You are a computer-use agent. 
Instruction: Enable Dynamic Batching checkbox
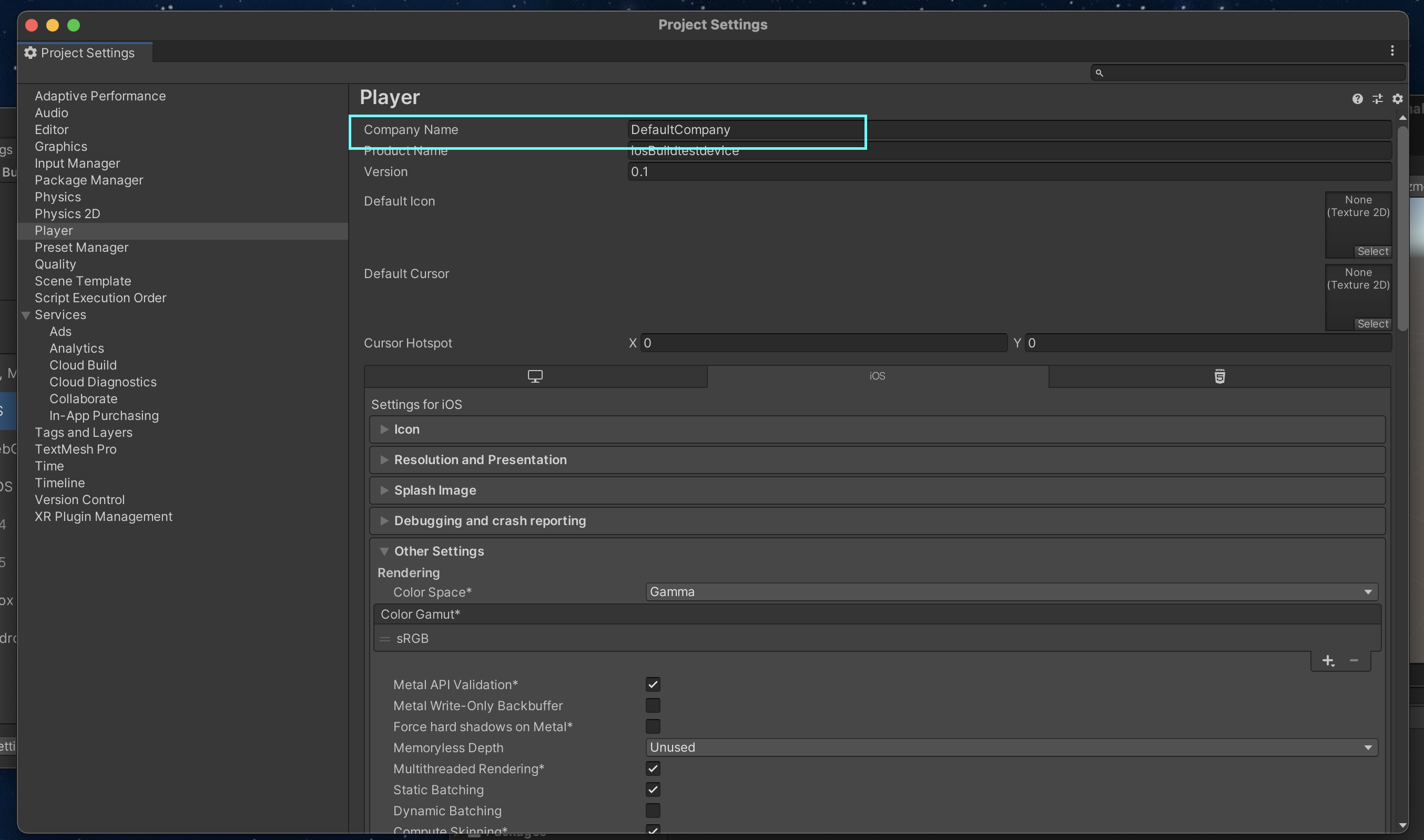(x=653, y=811)
